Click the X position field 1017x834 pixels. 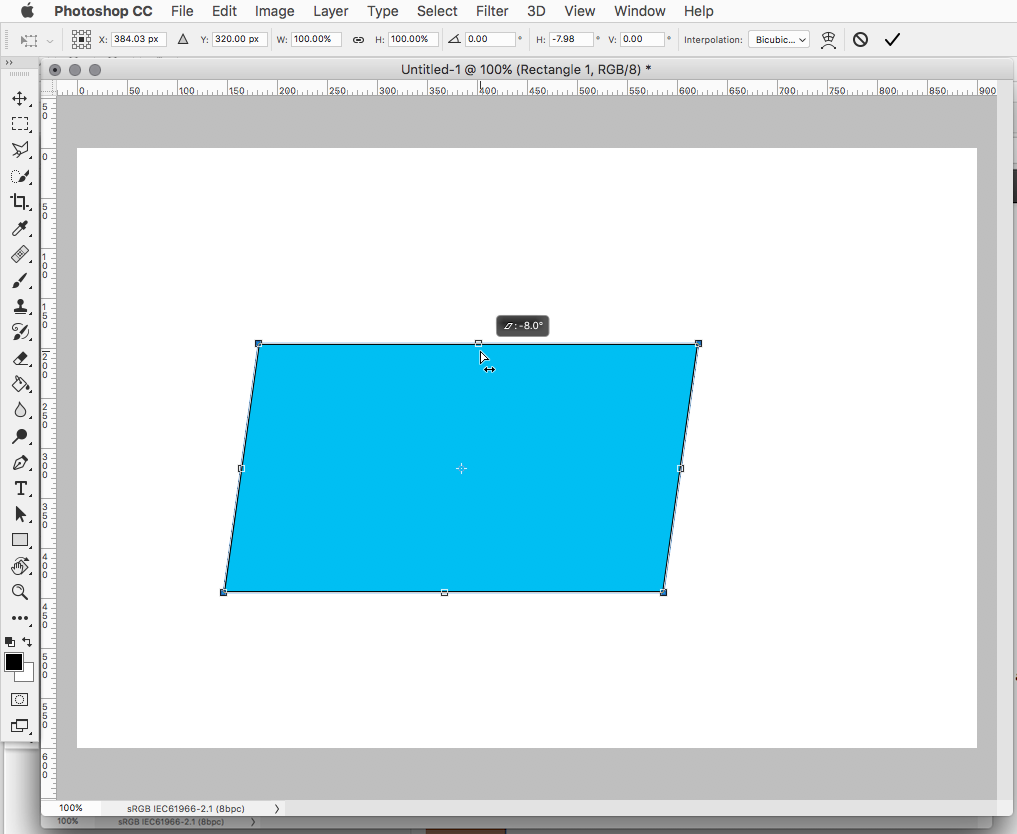pyautogui.click(x=139, y=40)
